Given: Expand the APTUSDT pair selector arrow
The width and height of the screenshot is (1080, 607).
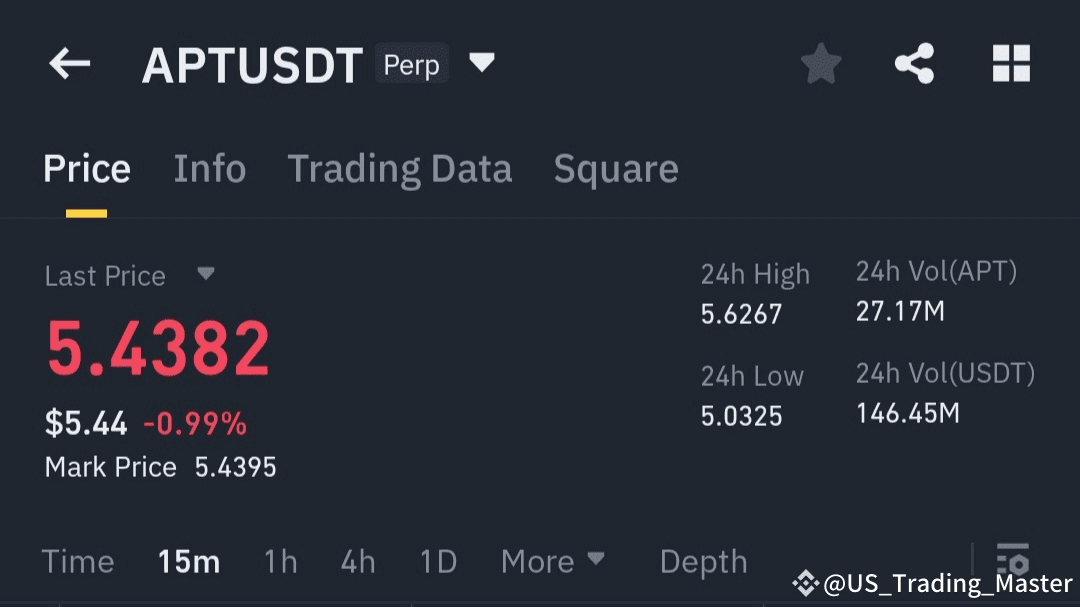Looking at the screenshot, I should tap(482, 63).
